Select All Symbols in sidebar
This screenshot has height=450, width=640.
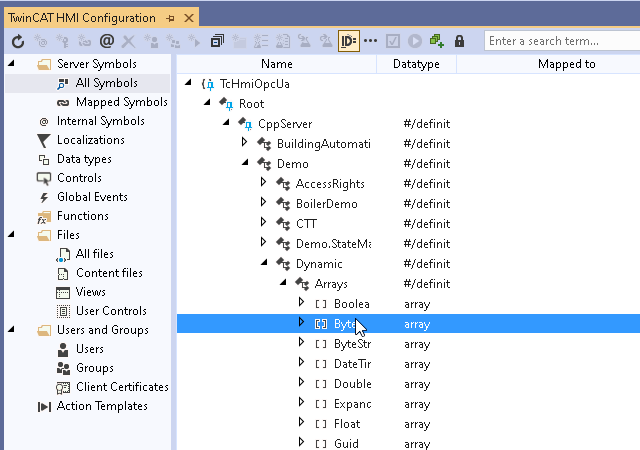[x=107, y=83]
